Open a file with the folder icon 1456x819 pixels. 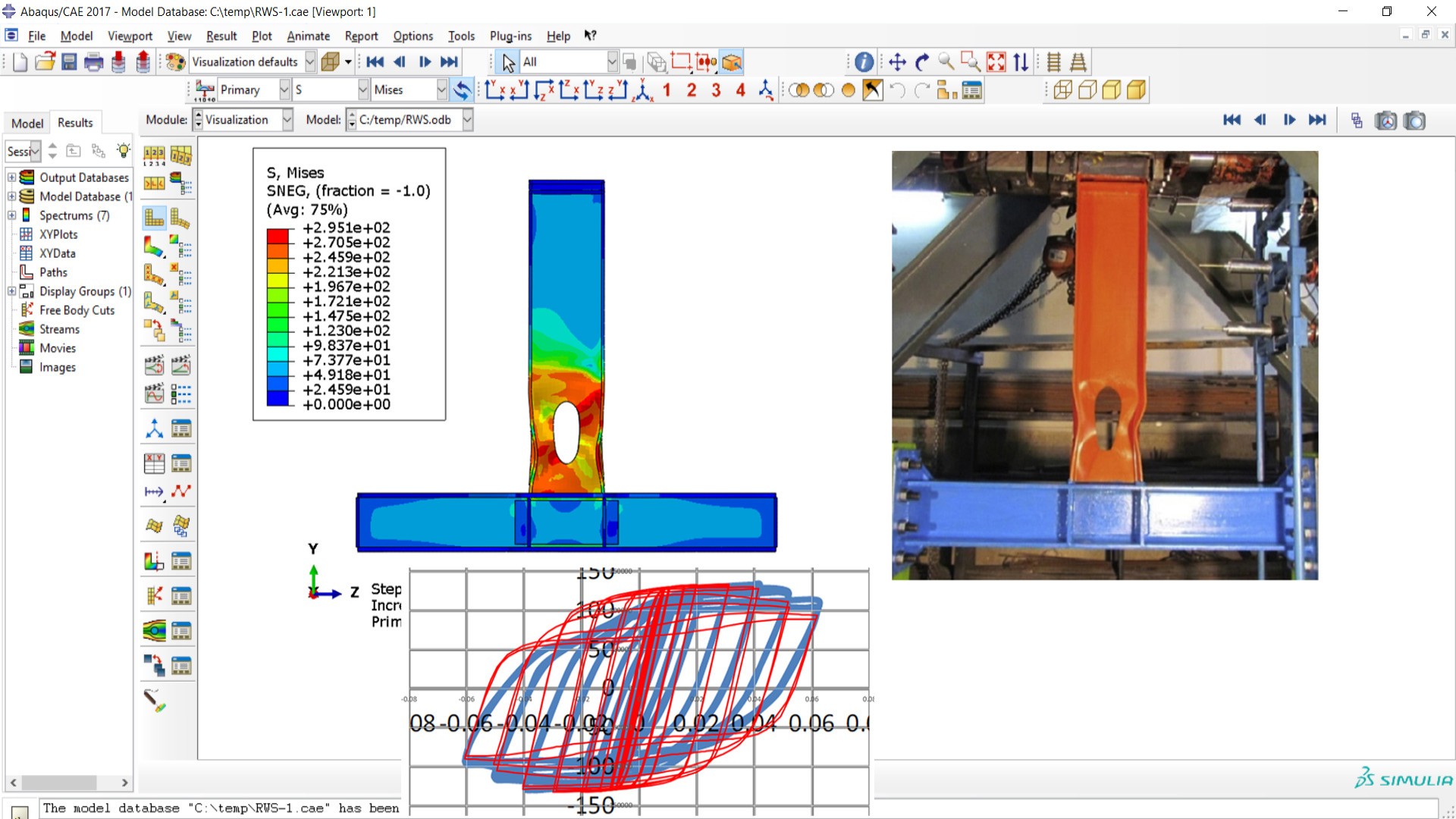45,62
